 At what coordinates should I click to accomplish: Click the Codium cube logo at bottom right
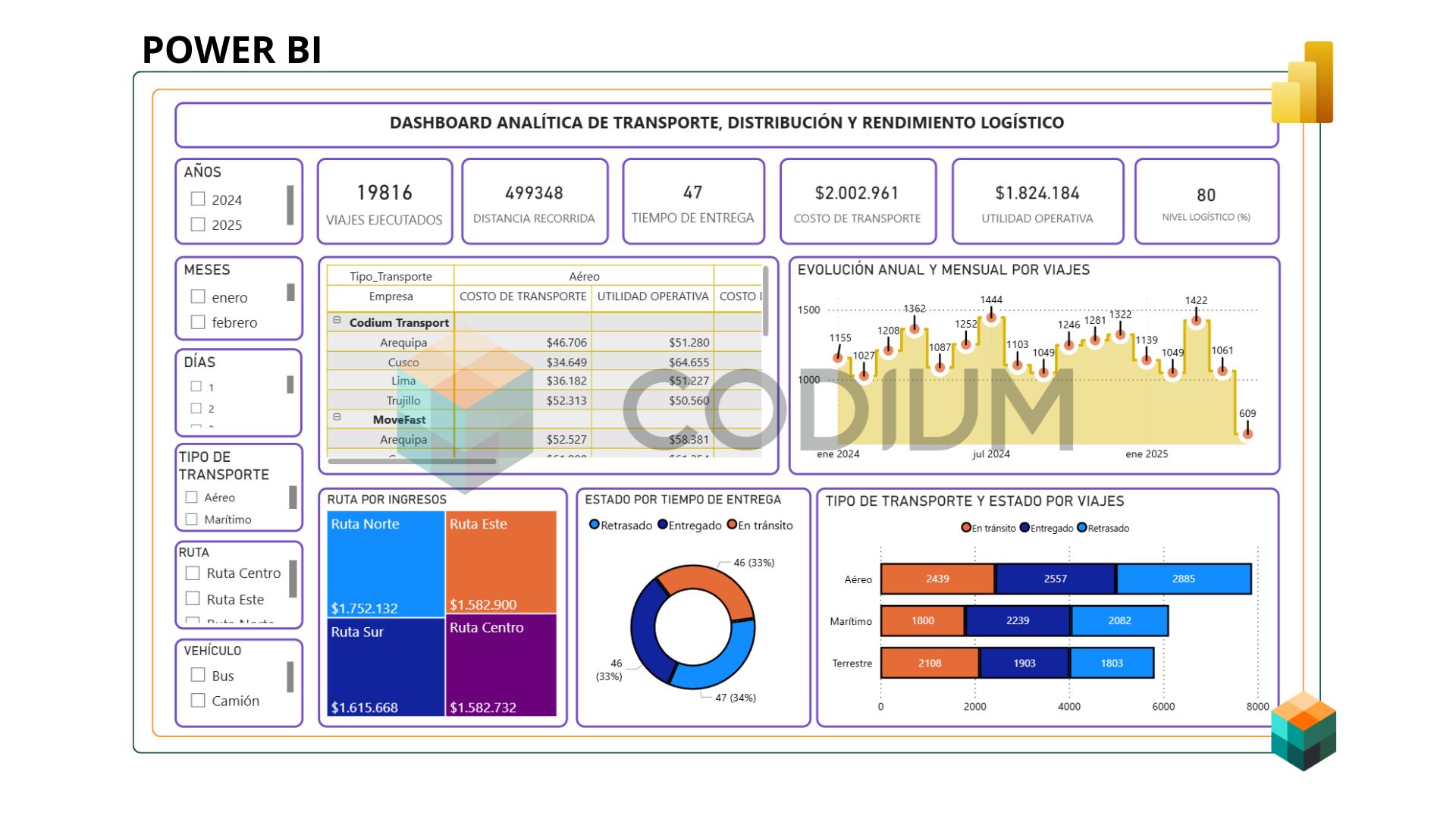1304,731
